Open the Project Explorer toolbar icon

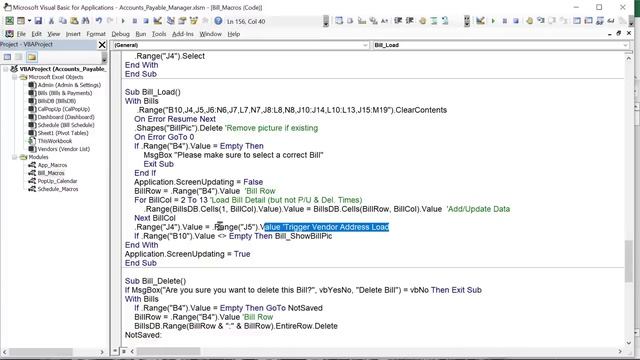click(171, 21)
